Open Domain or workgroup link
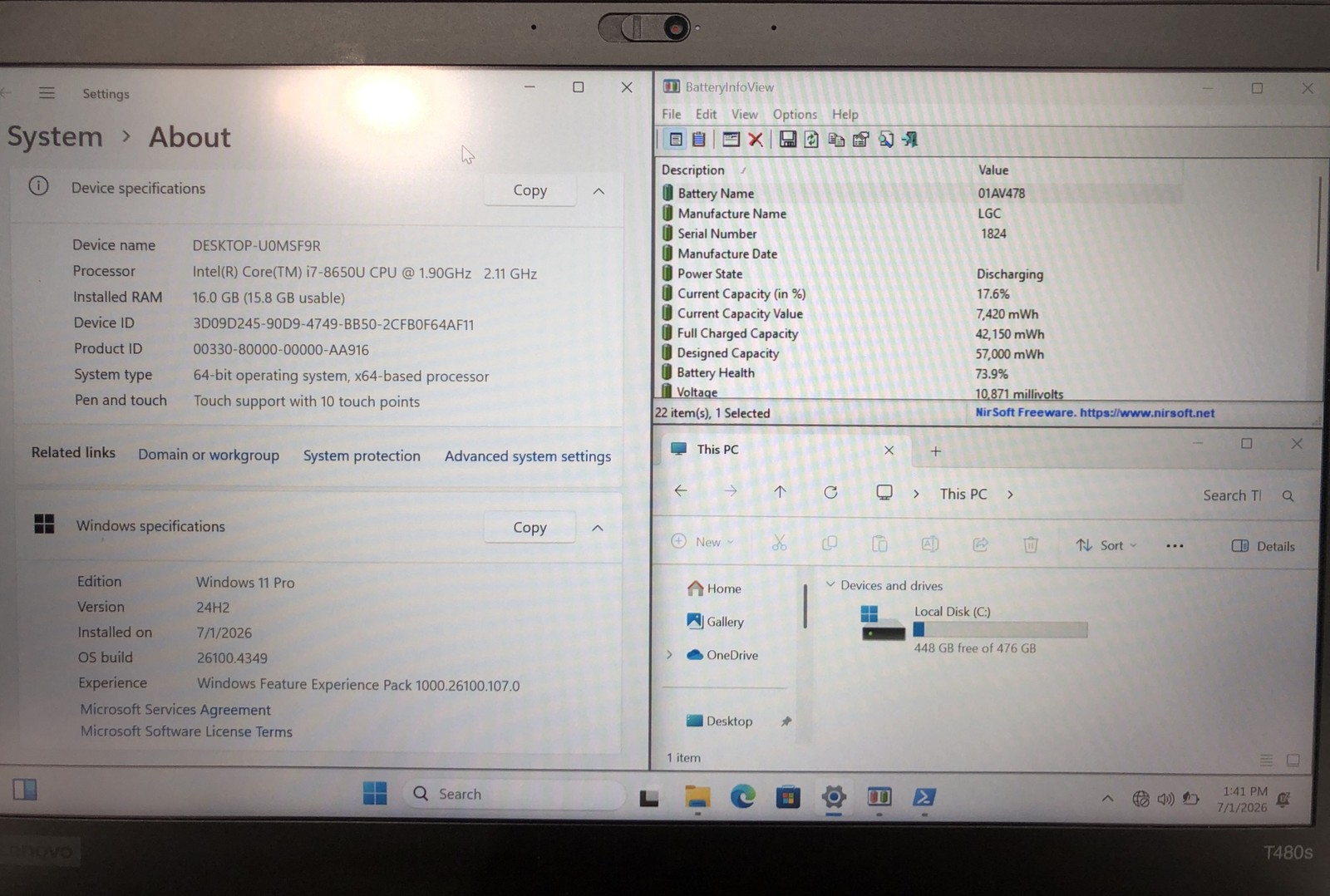Viewport: 1330px width, 896px height. pyautogui.click(x=209, y=455)
